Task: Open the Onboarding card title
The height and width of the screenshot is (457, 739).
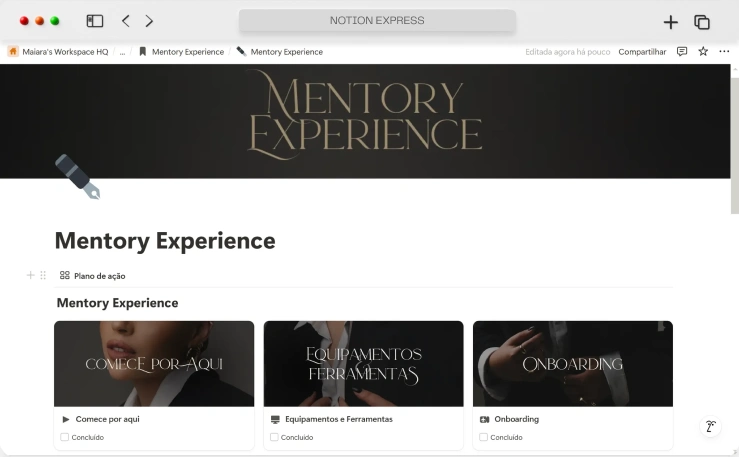Action: [x=516, y=419]
